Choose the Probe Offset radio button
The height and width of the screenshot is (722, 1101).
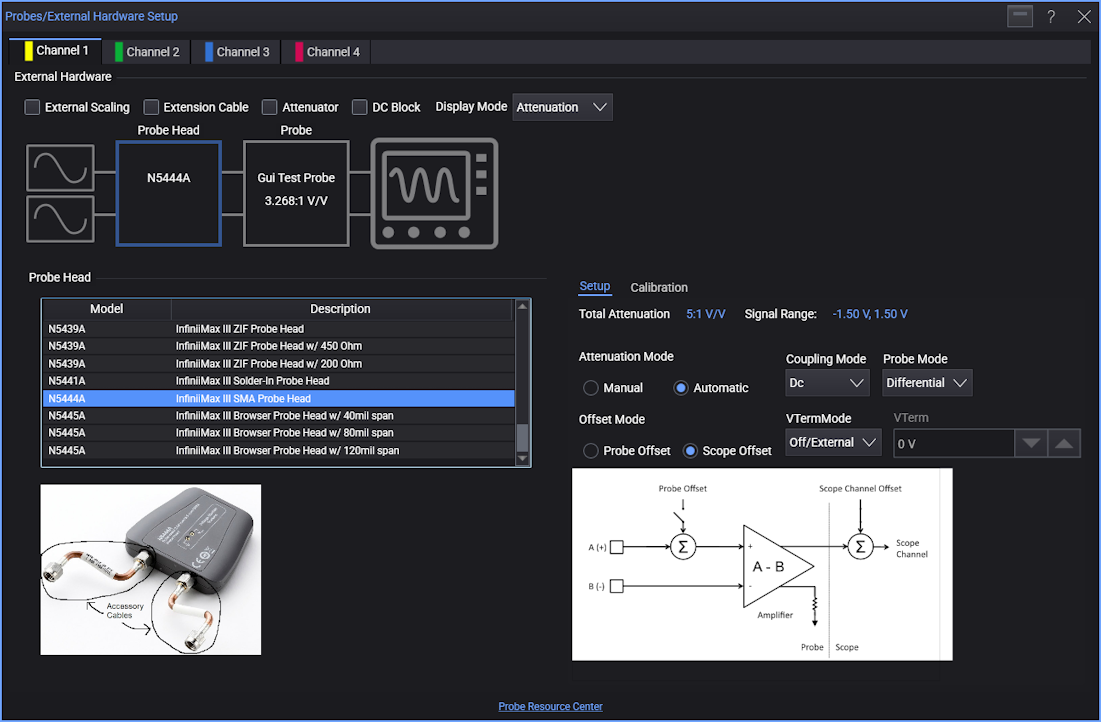pyautogui.click(x=591, y=451)
